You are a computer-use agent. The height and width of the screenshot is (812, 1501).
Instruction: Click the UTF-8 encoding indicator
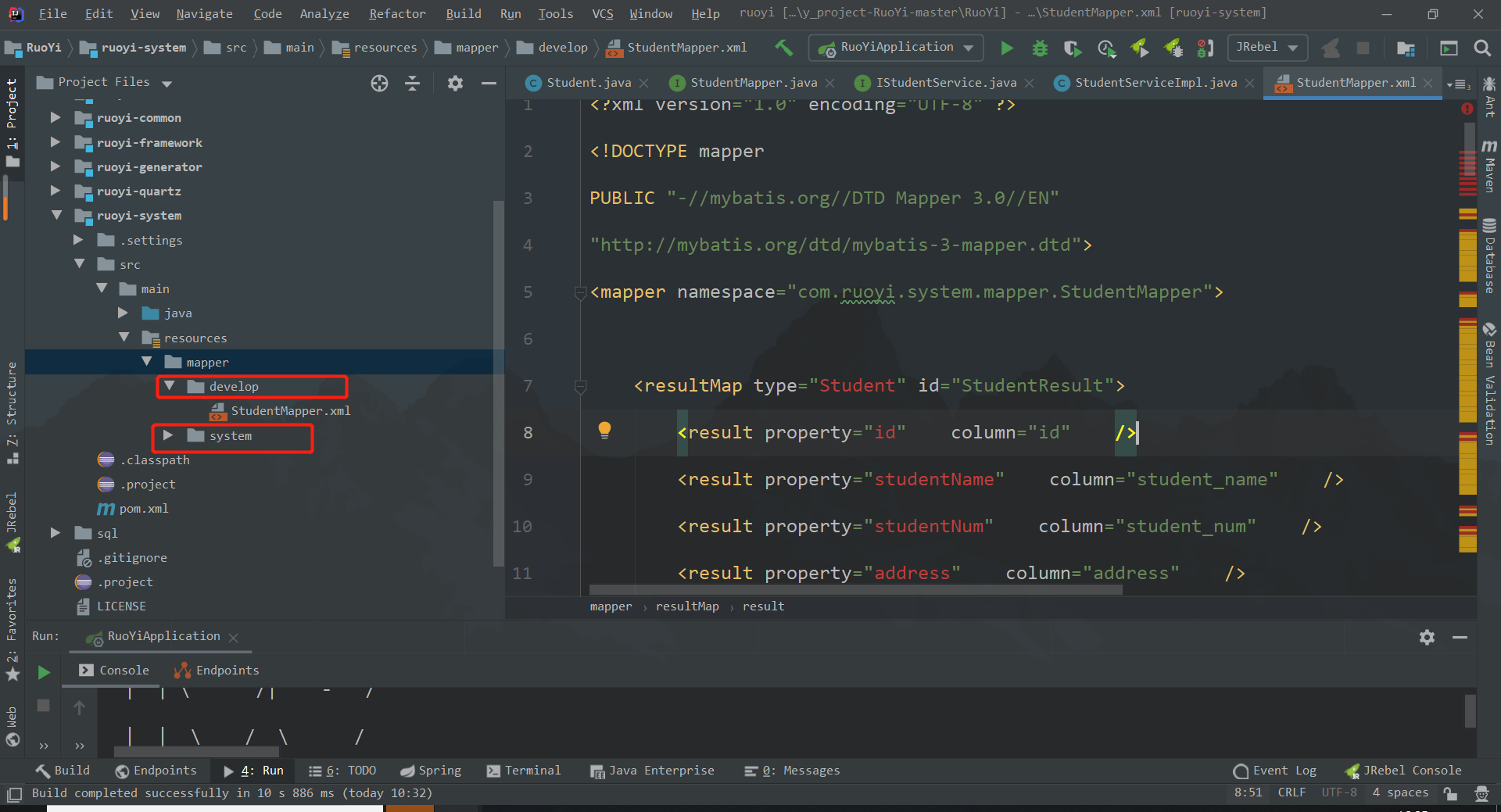[1339, 792]
